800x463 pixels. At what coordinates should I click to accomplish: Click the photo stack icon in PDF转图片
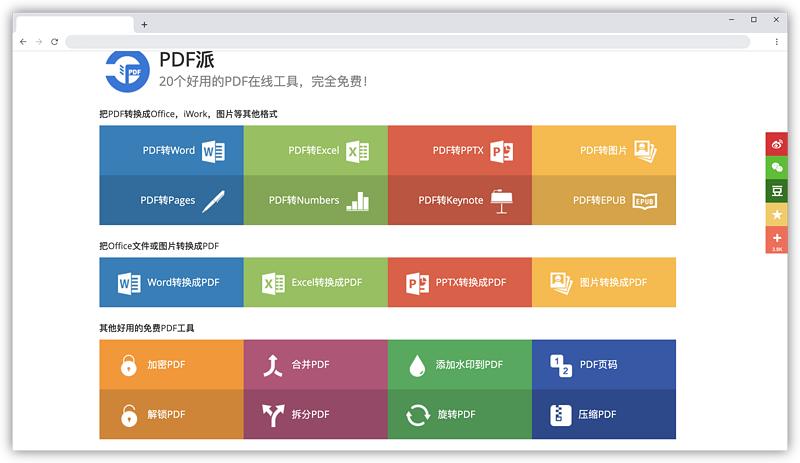pyautogui.click(x=645, y=151)
